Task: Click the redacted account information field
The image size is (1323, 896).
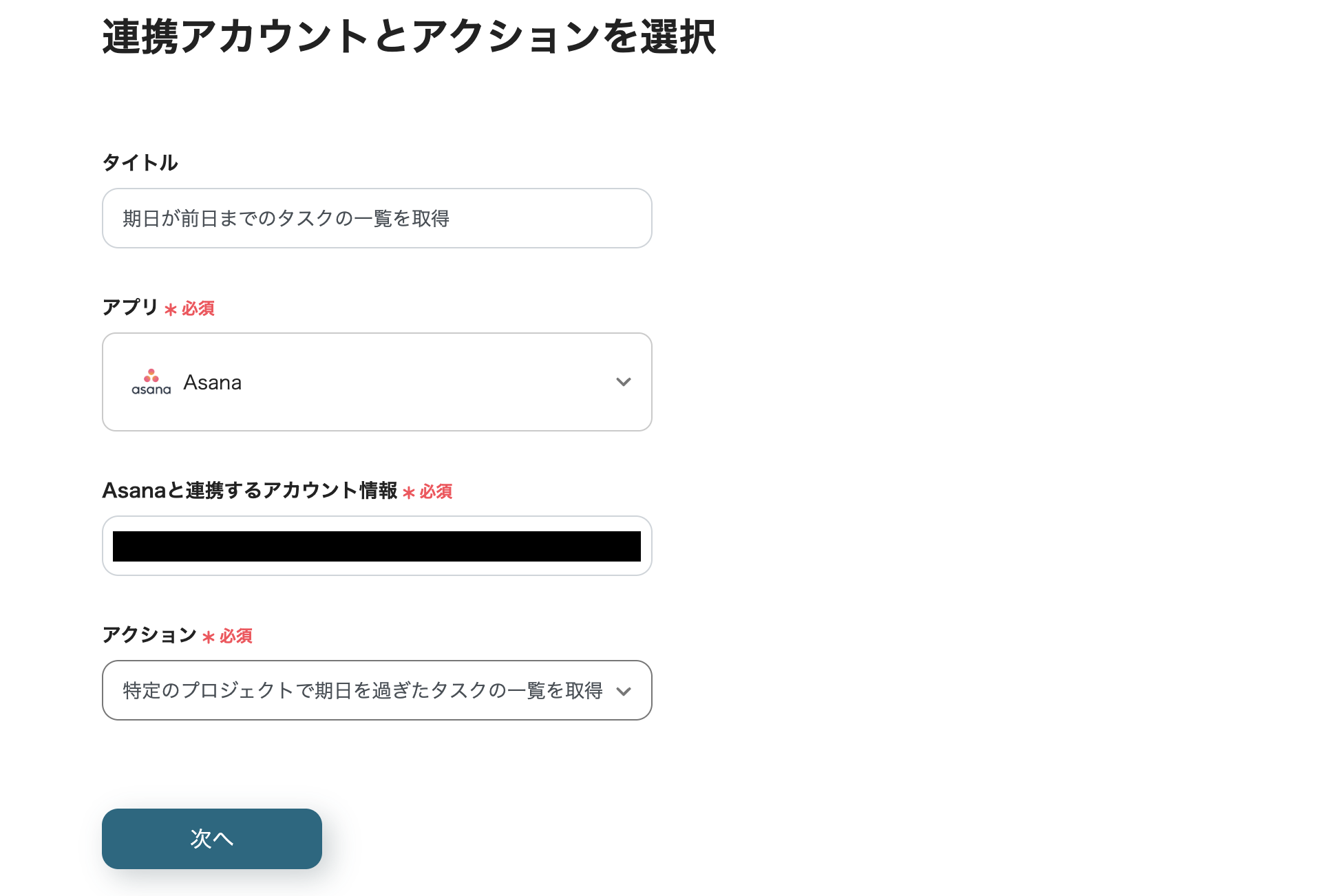Action: pyautogui.click(x=377, y=546)
